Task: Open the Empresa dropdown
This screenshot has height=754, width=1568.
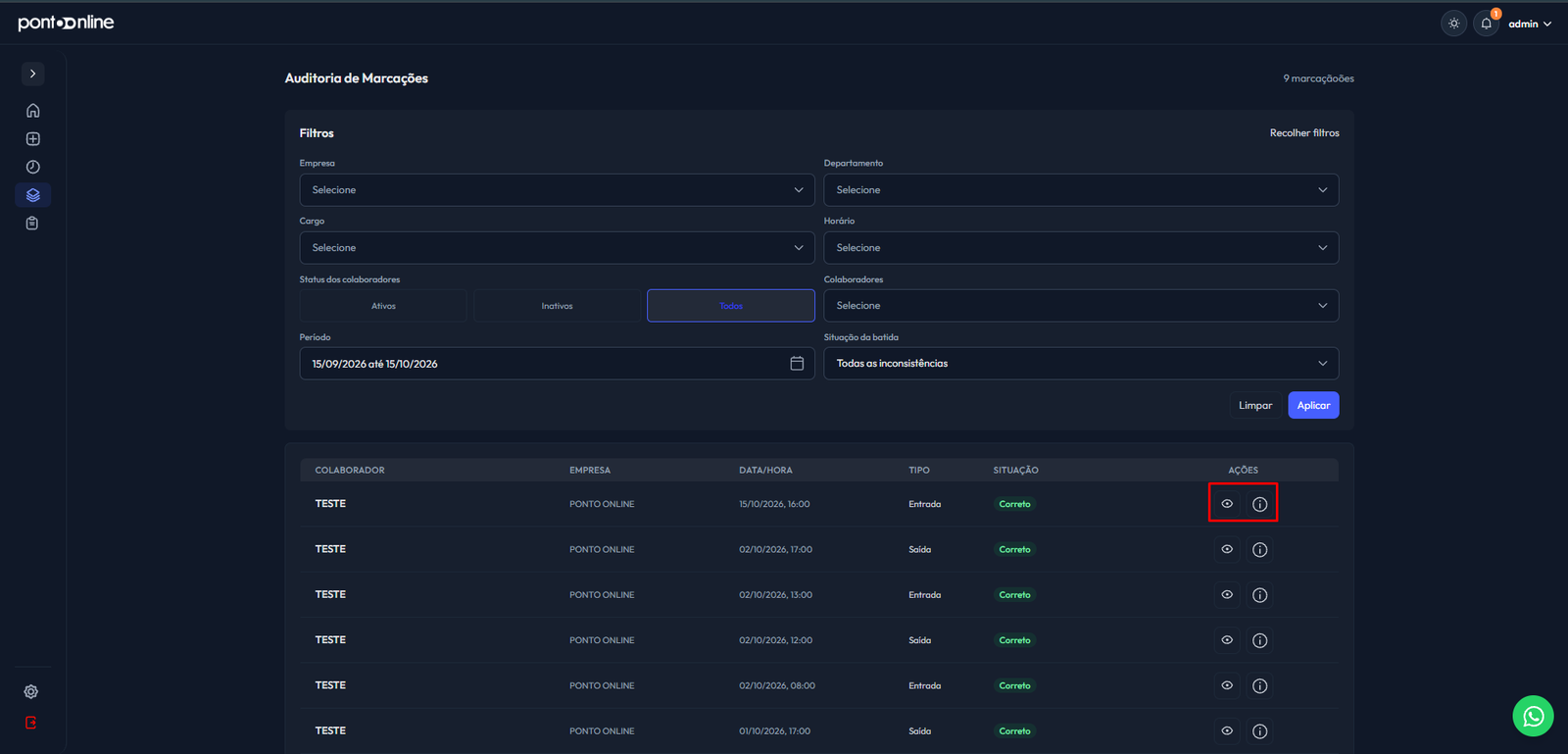Action: 557,190
